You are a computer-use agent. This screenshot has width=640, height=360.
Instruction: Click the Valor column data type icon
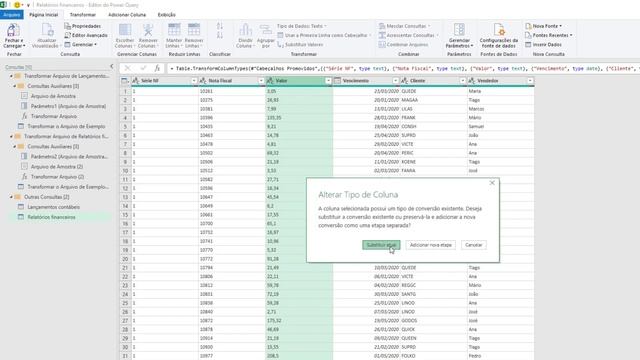coord(270,81)
